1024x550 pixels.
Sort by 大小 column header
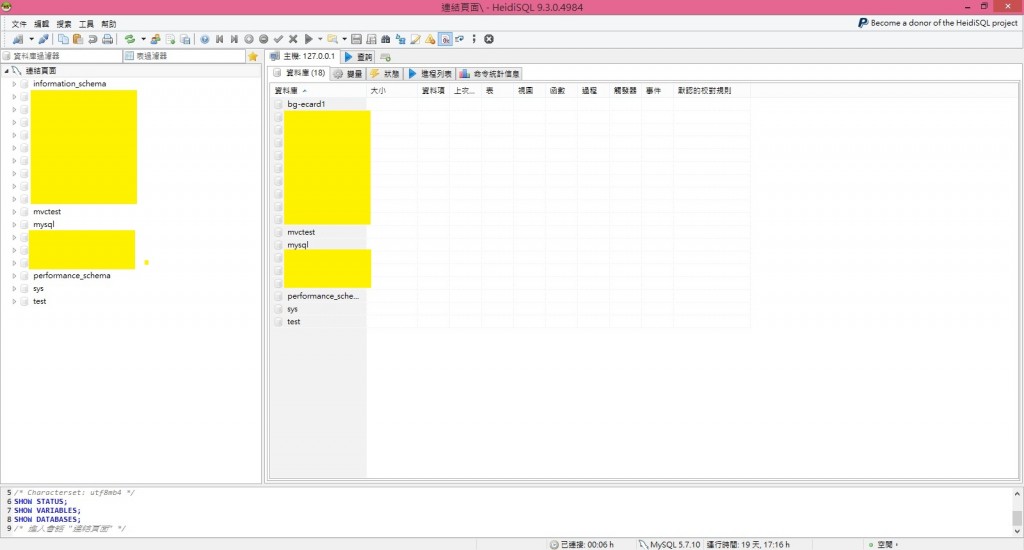tap(392, 91)
